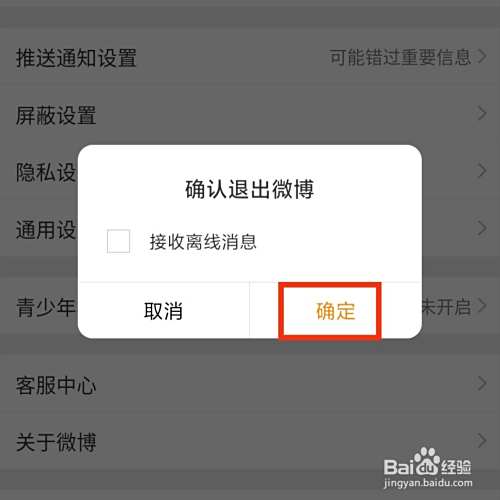Screen dimensions: 500x500
Task: Expand chevron on 客服中心 row
Action: [x=482, y=384]
